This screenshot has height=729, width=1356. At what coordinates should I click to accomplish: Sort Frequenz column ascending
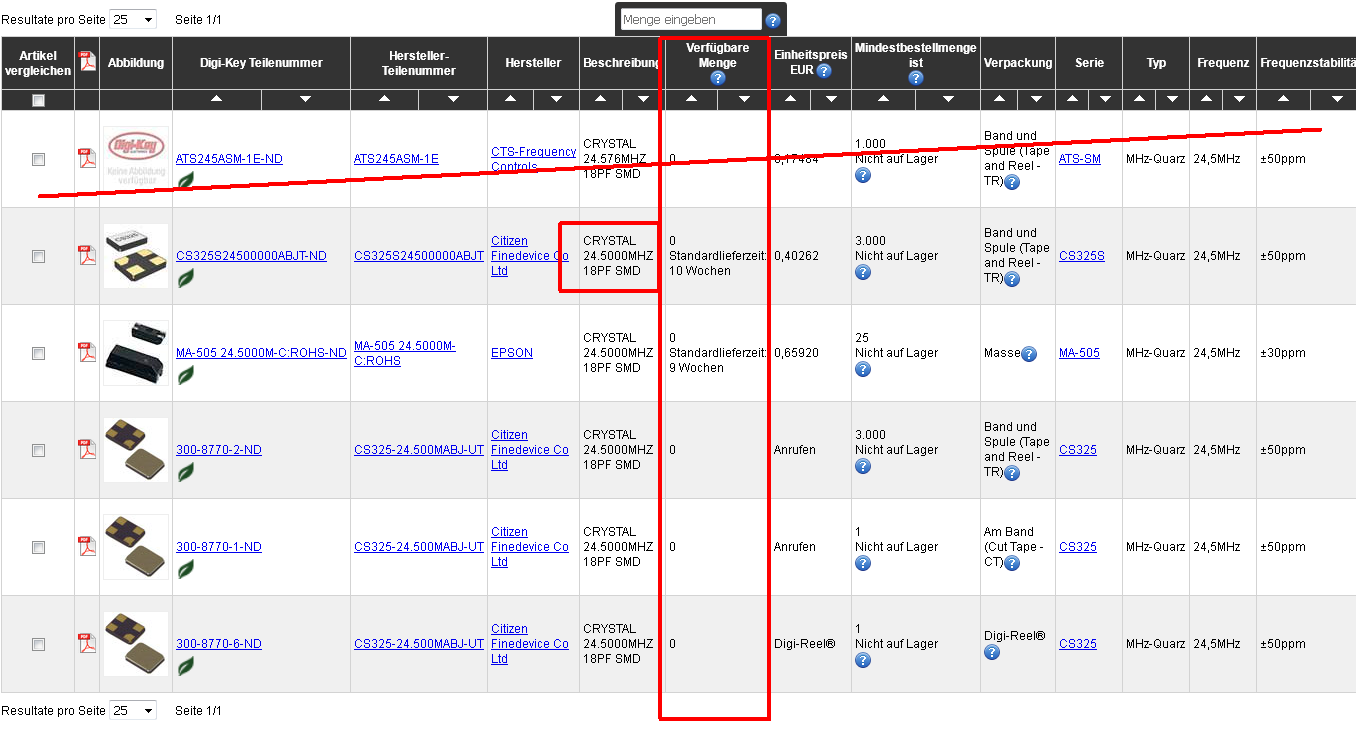pos(1207,100)
